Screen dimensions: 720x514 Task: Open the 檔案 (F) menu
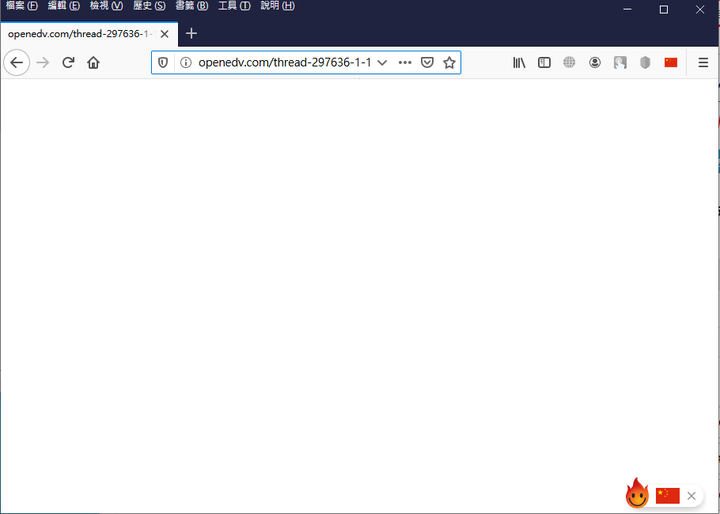(22, 6)
